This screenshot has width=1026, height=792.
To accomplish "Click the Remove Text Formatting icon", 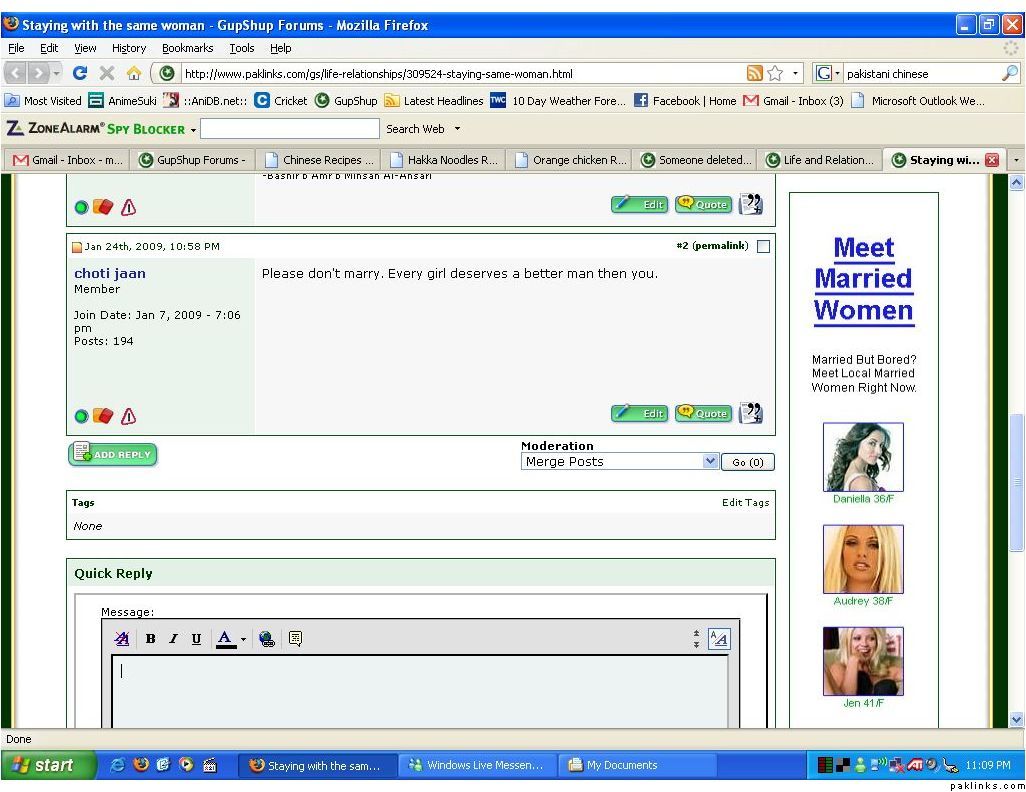I will (x=122, y=639).
